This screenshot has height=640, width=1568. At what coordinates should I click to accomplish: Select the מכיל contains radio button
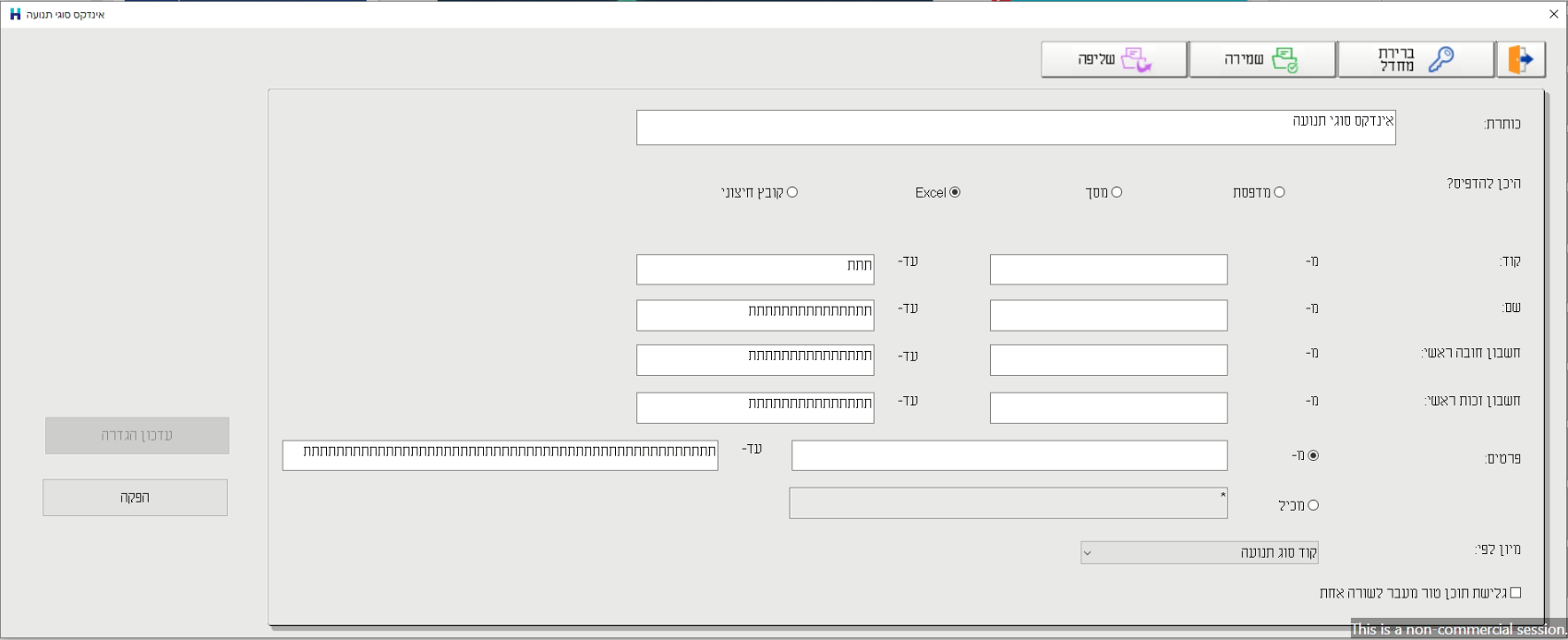coord(1313,505)
